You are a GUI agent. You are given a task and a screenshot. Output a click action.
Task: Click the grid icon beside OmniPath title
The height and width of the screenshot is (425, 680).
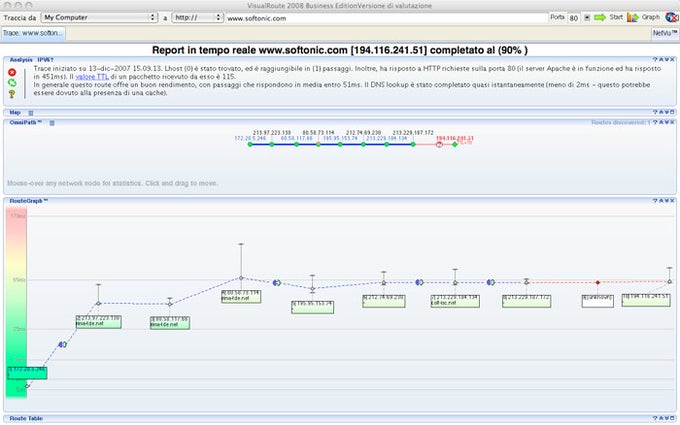point(52,123)
